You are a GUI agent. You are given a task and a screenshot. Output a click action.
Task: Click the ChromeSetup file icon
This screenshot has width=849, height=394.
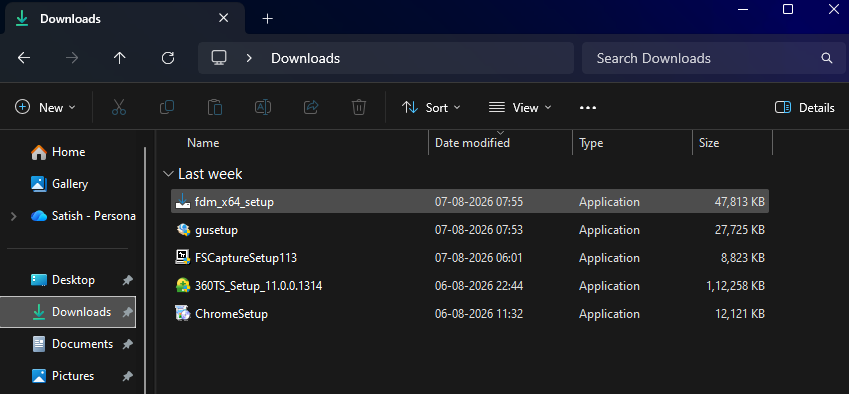(x=182, y=314)
